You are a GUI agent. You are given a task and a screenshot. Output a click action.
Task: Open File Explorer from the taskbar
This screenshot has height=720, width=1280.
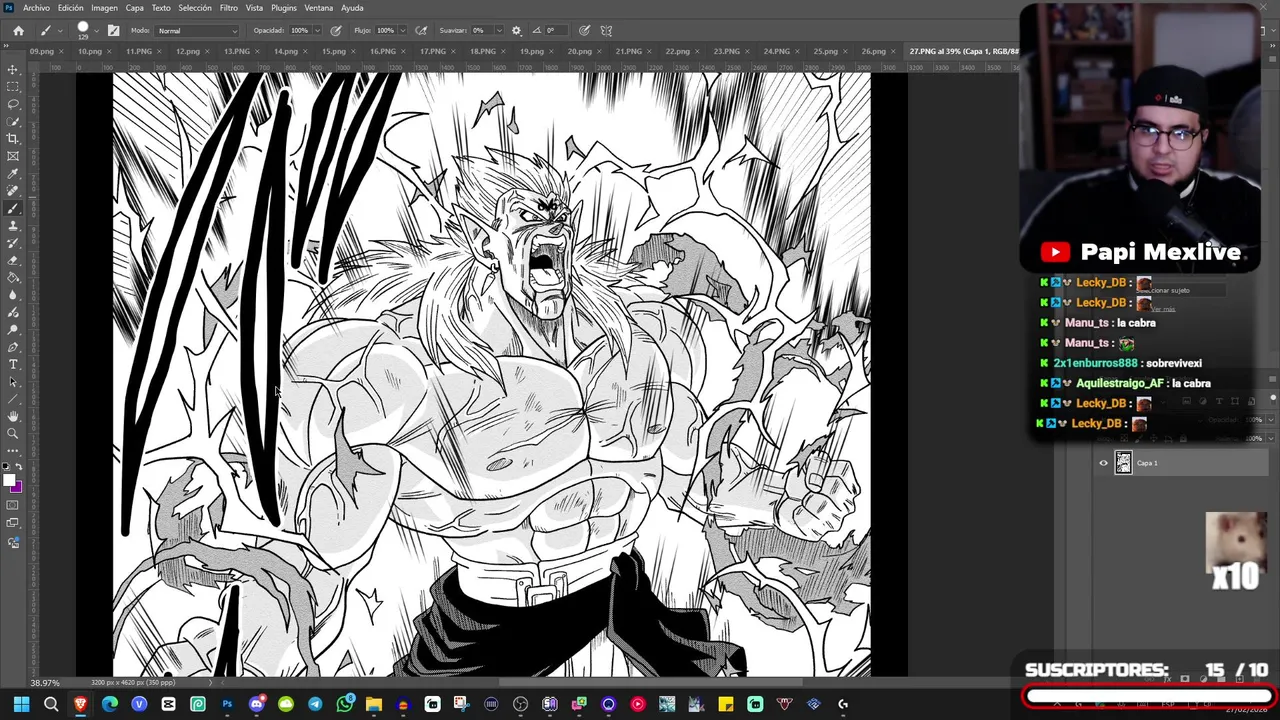374,704
